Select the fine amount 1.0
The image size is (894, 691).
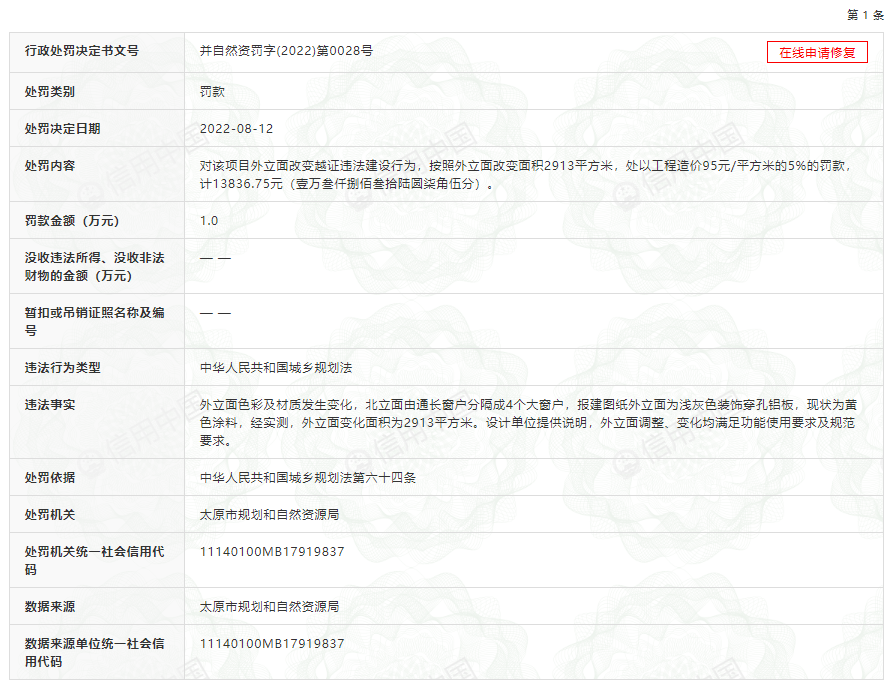pyautogui.click(x=209, y=221)
